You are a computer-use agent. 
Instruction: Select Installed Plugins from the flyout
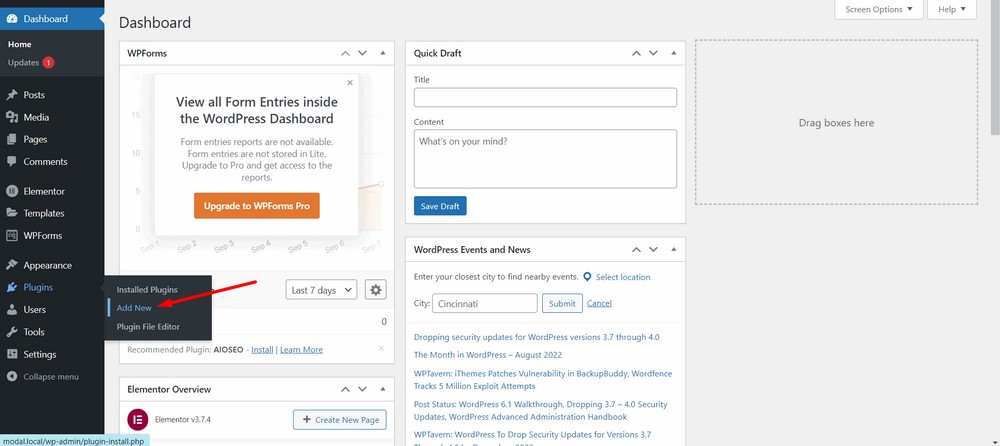pos(147,290)
